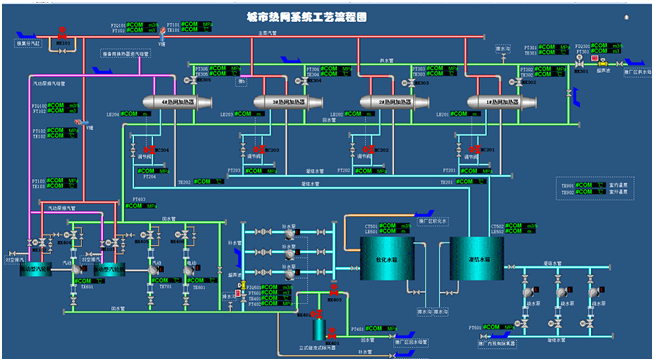The height and width of the screenshot is (361, 654).
Task: Select the vertical deaerator cylinder icon
Action: tap(319, 330)
